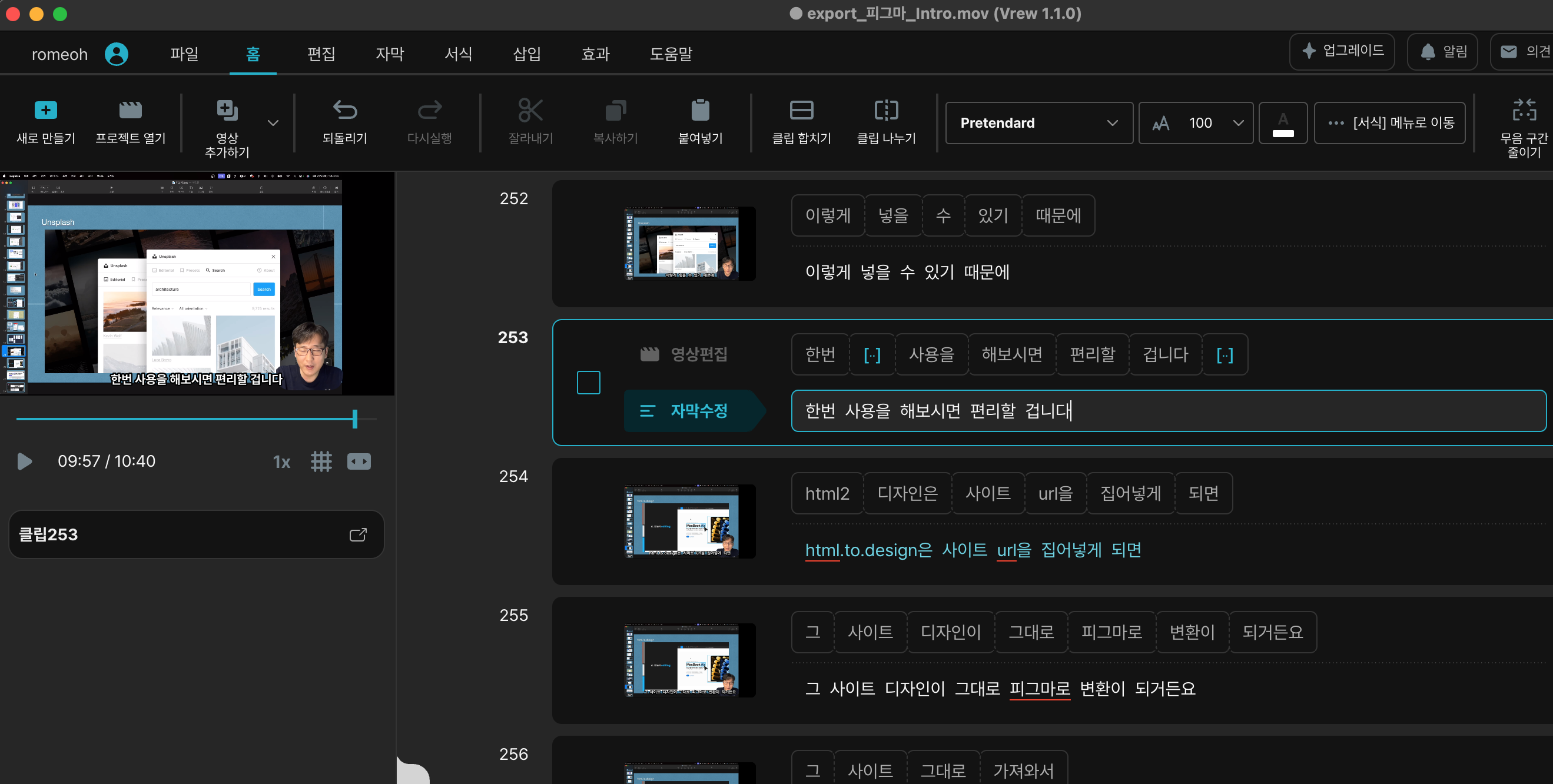Split clip using 클립 나누기 icon

(x=886, y=110)
